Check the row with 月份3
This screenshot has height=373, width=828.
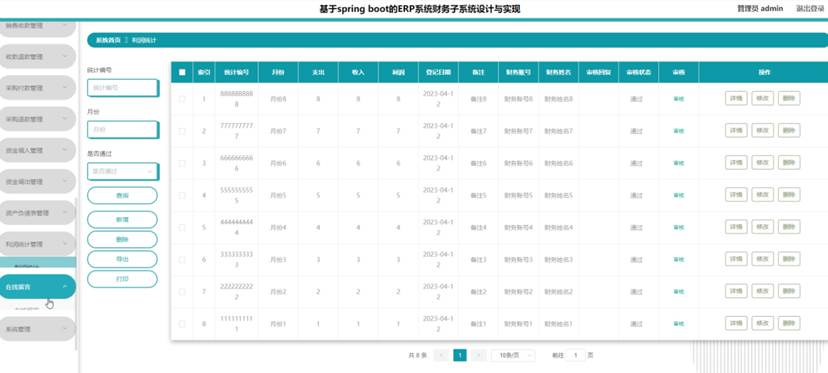point(182,260)
